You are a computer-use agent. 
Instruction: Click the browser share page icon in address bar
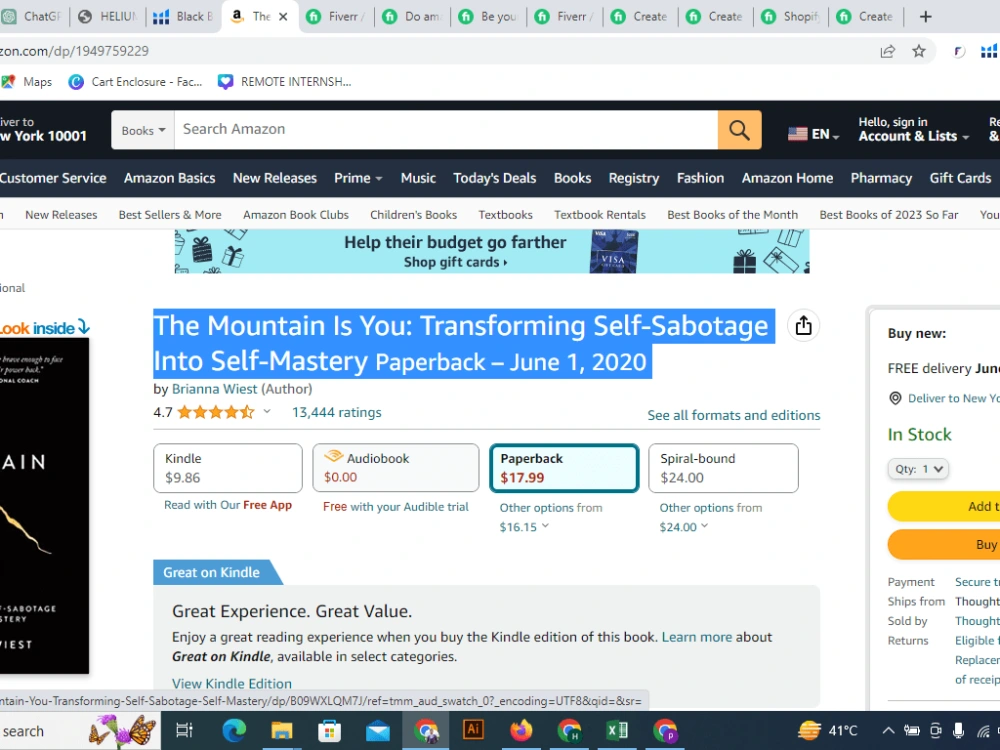(x=887, y=51)
